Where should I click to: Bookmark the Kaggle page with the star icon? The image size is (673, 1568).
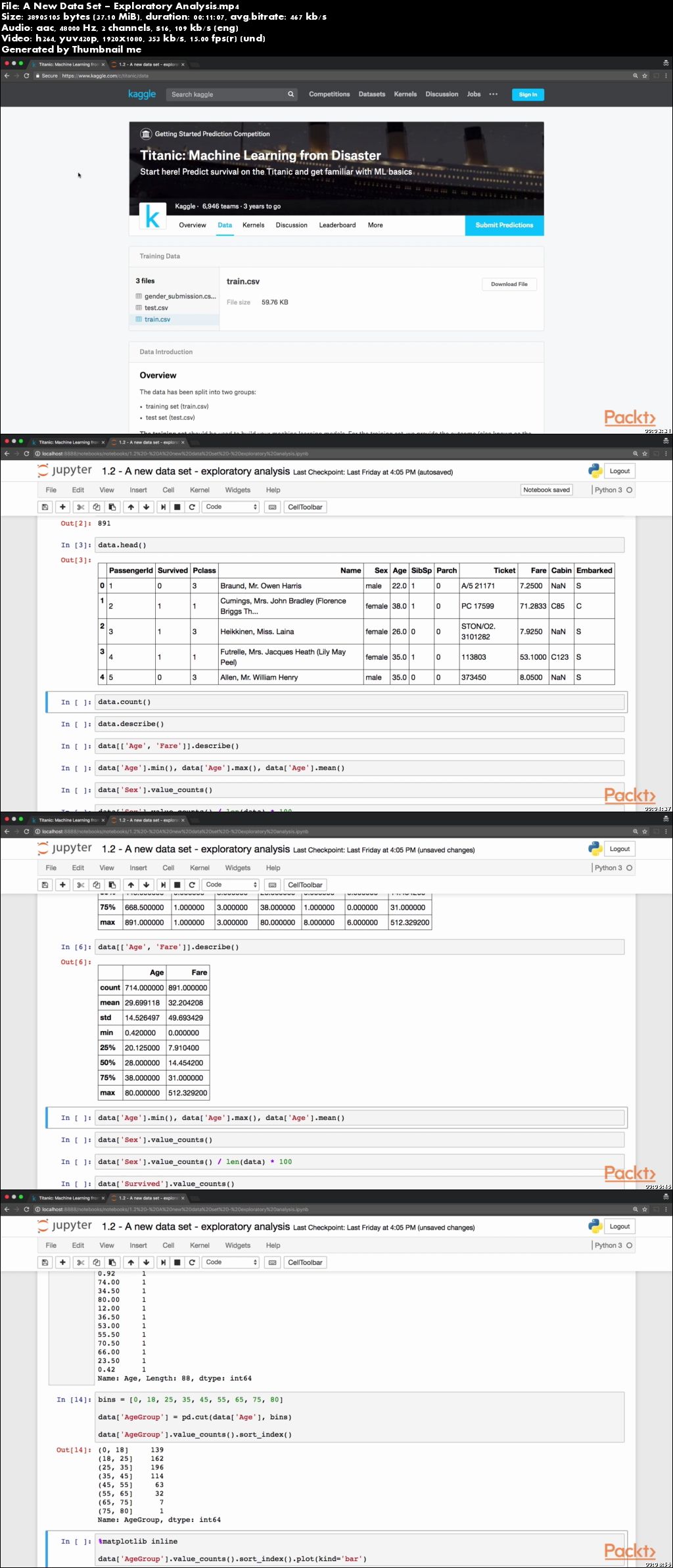point(645,76)
